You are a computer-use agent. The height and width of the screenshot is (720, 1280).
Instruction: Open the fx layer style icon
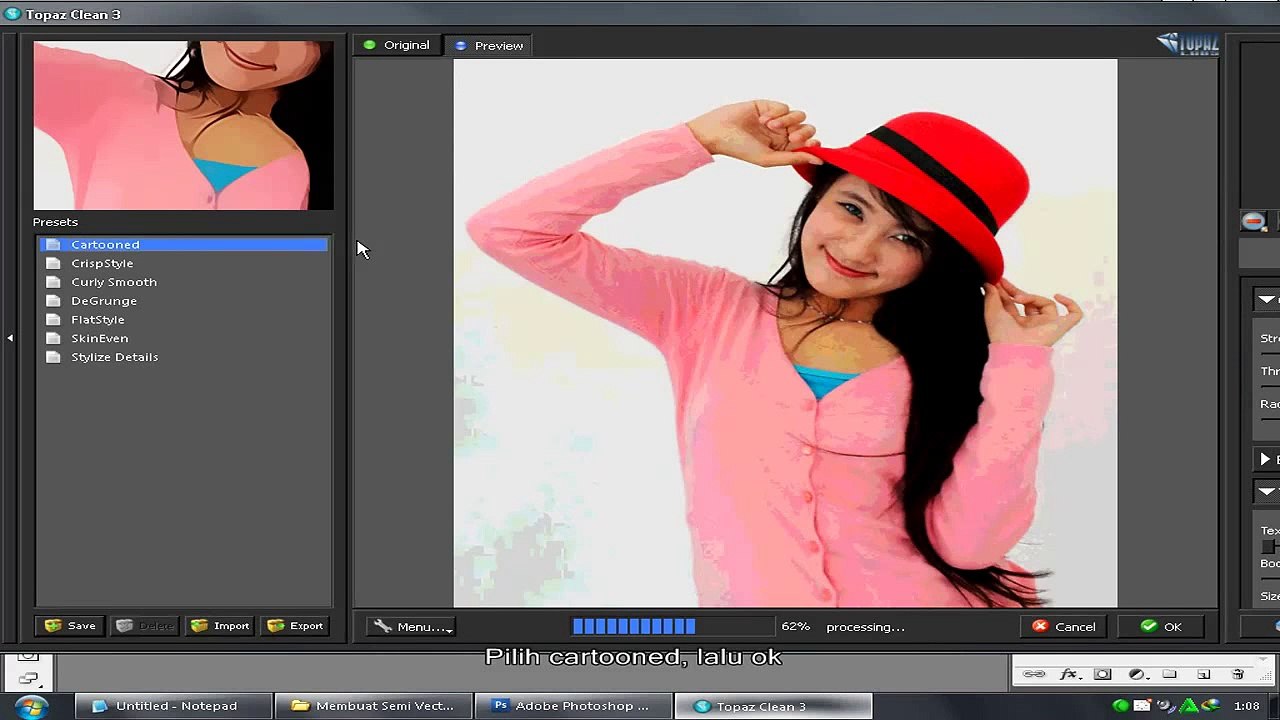[1068, 674]
